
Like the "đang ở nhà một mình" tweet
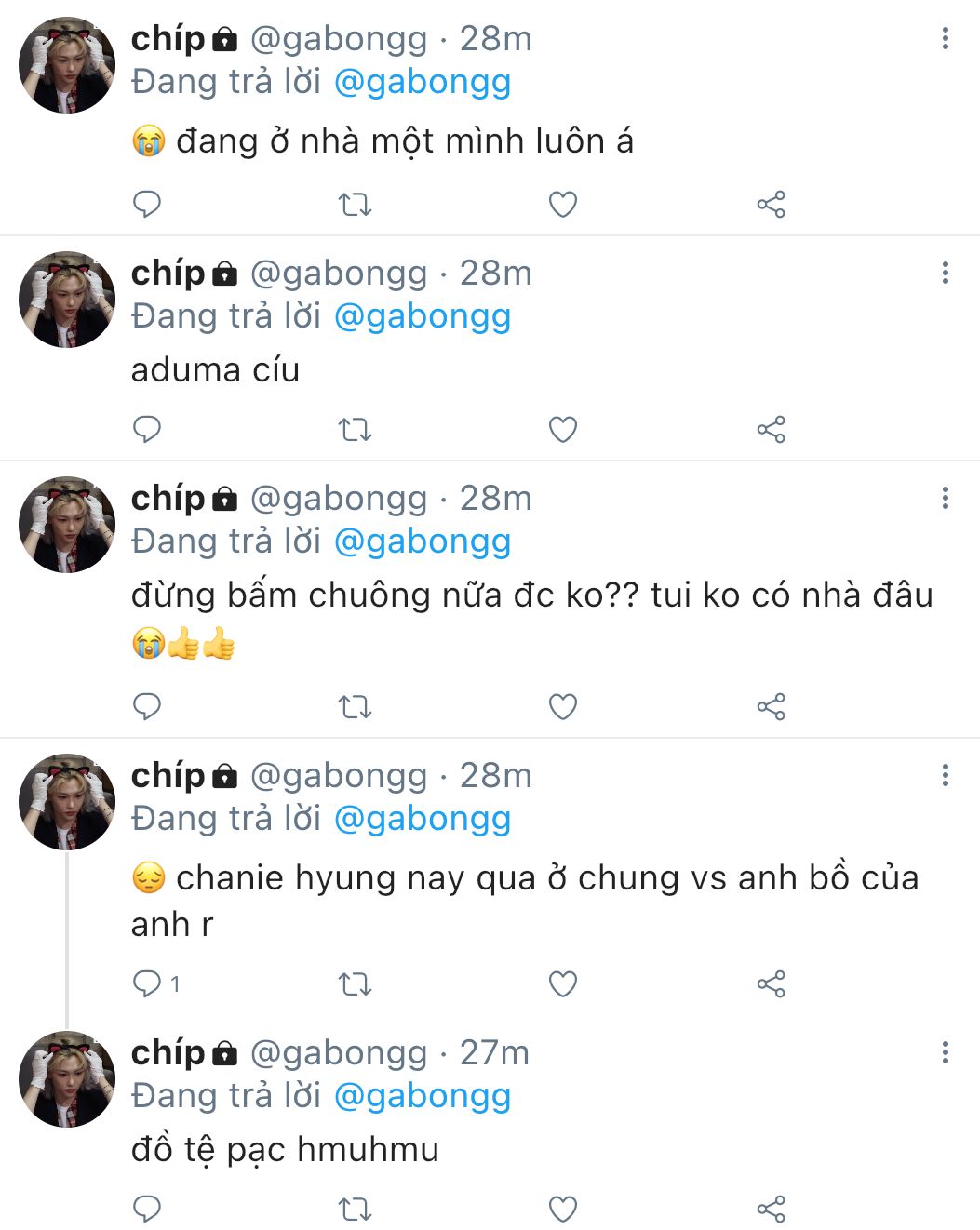[x=563, y=204]
